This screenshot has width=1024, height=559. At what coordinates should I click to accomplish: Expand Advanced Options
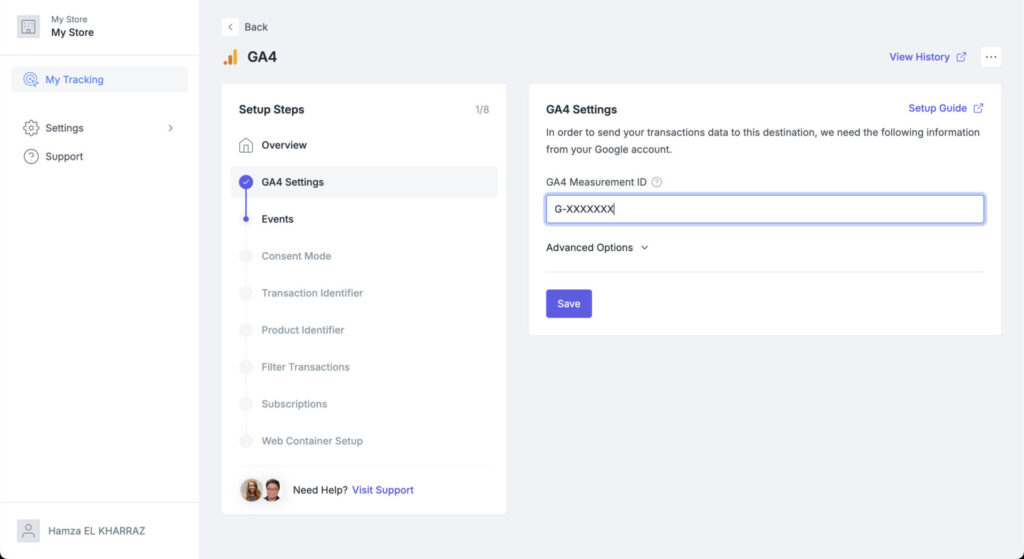597,248
